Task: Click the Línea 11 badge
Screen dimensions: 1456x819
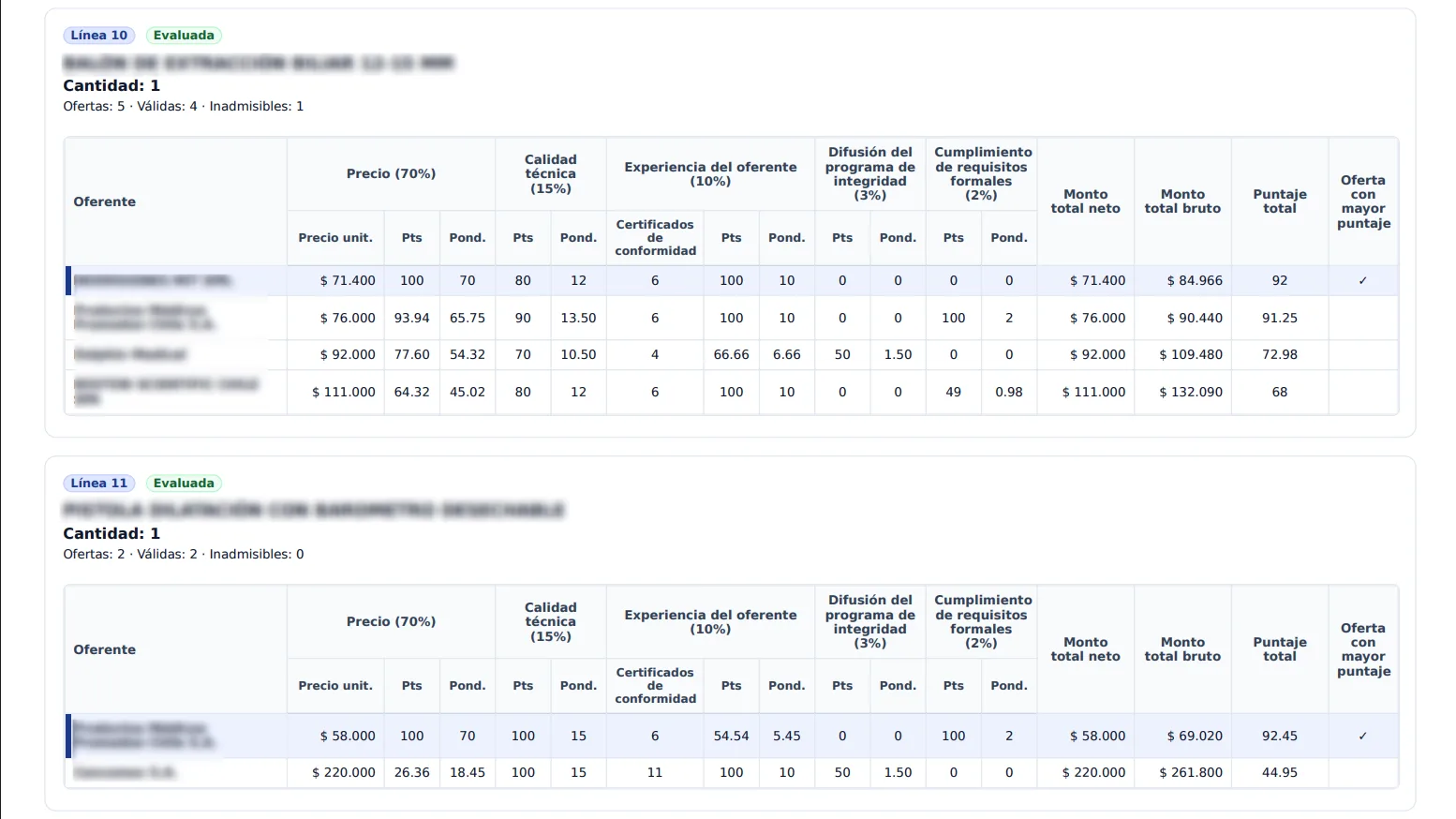Action: [99, 484]
